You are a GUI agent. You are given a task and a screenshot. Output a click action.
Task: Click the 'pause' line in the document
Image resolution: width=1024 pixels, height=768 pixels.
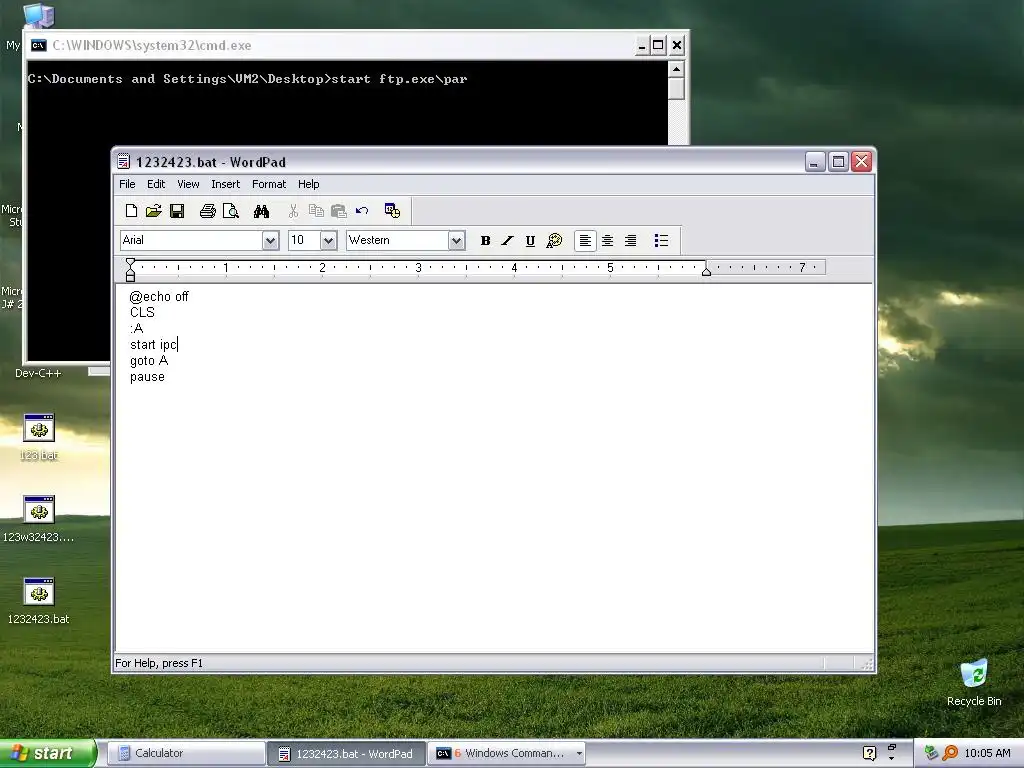point(148,377)
